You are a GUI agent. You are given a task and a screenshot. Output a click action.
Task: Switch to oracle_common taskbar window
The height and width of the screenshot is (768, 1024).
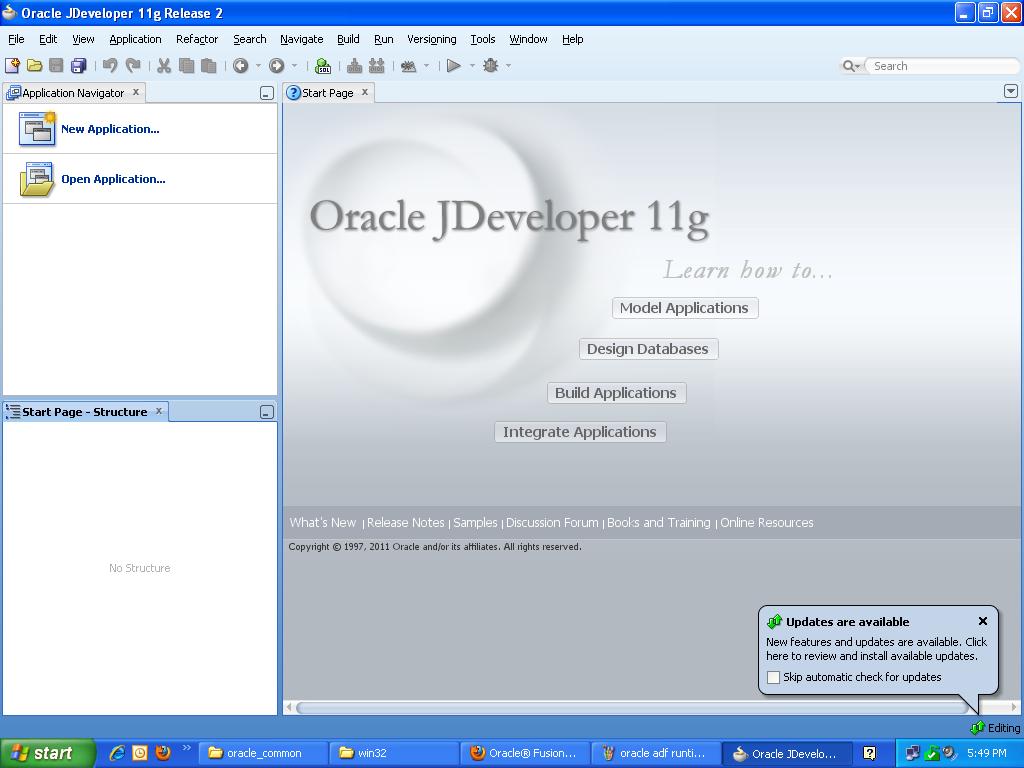tap(262, 753)
